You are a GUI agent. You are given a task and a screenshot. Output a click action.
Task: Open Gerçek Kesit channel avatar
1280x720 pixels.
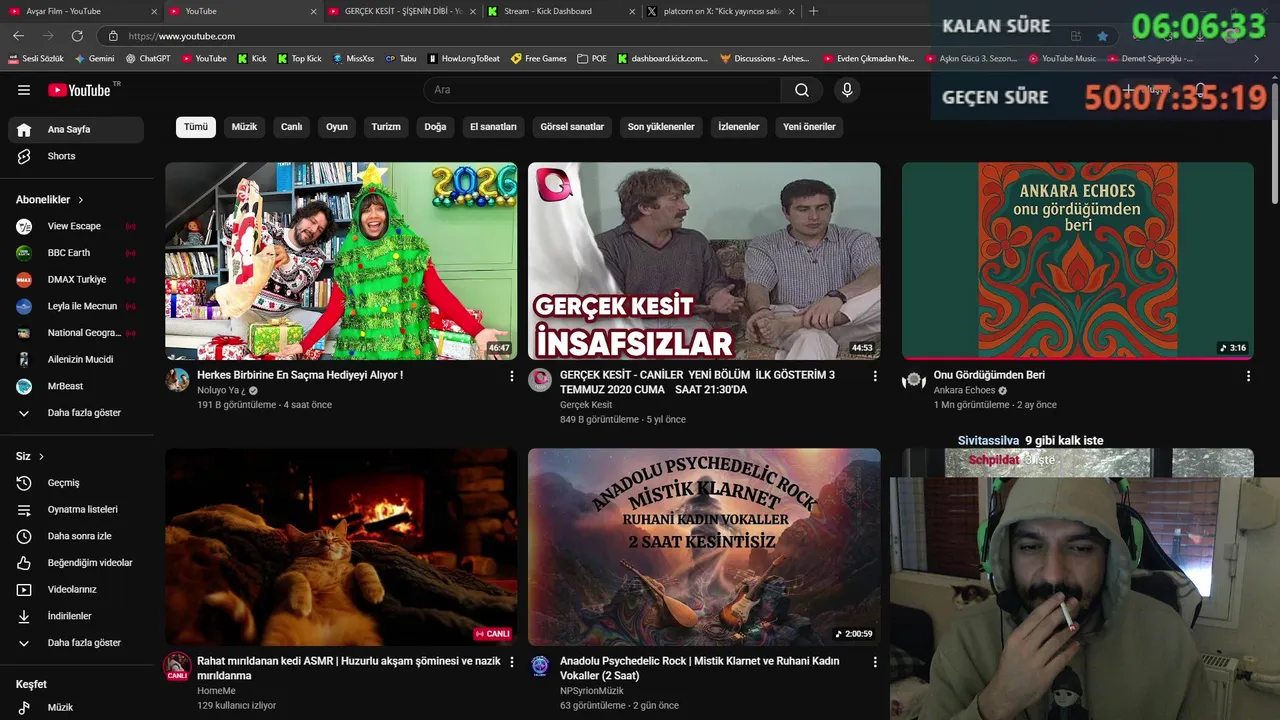pos(540,379)
